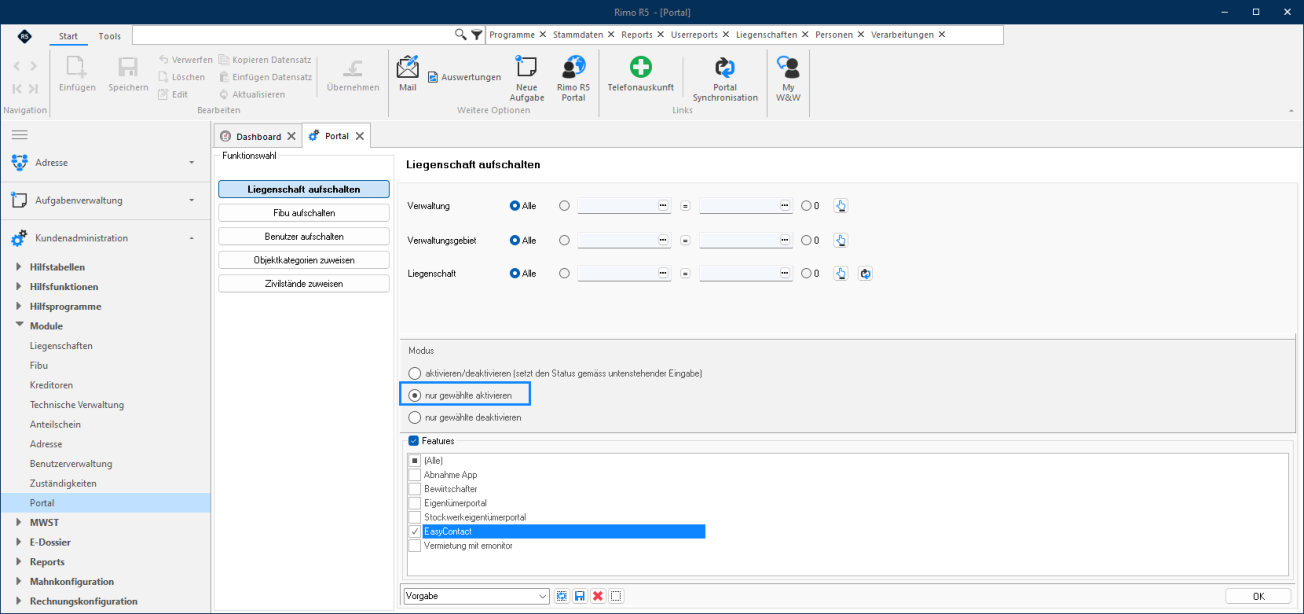Image resolution: width=1304 pixels, height=614 pixels.
Task: Close the Portal tab
Action: tap(360, 136)
